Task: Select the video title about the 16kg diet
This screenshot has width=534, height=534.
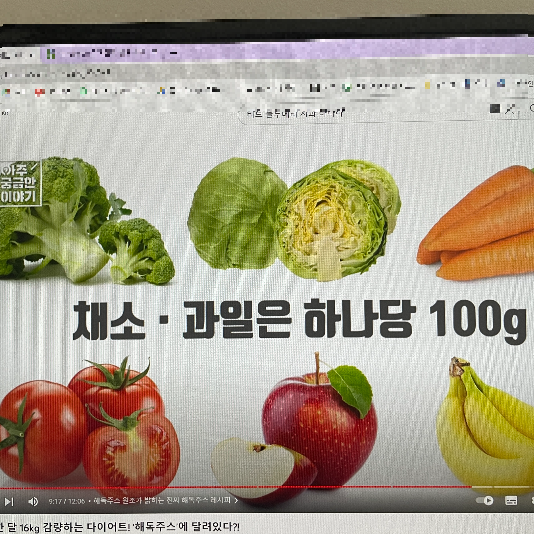Action: pyautogui.click(x=120, y=527)
